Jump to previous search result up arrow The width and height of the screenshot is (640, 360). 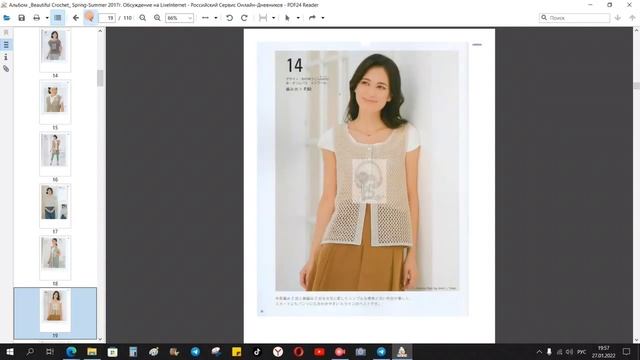(x=632, y=18)
